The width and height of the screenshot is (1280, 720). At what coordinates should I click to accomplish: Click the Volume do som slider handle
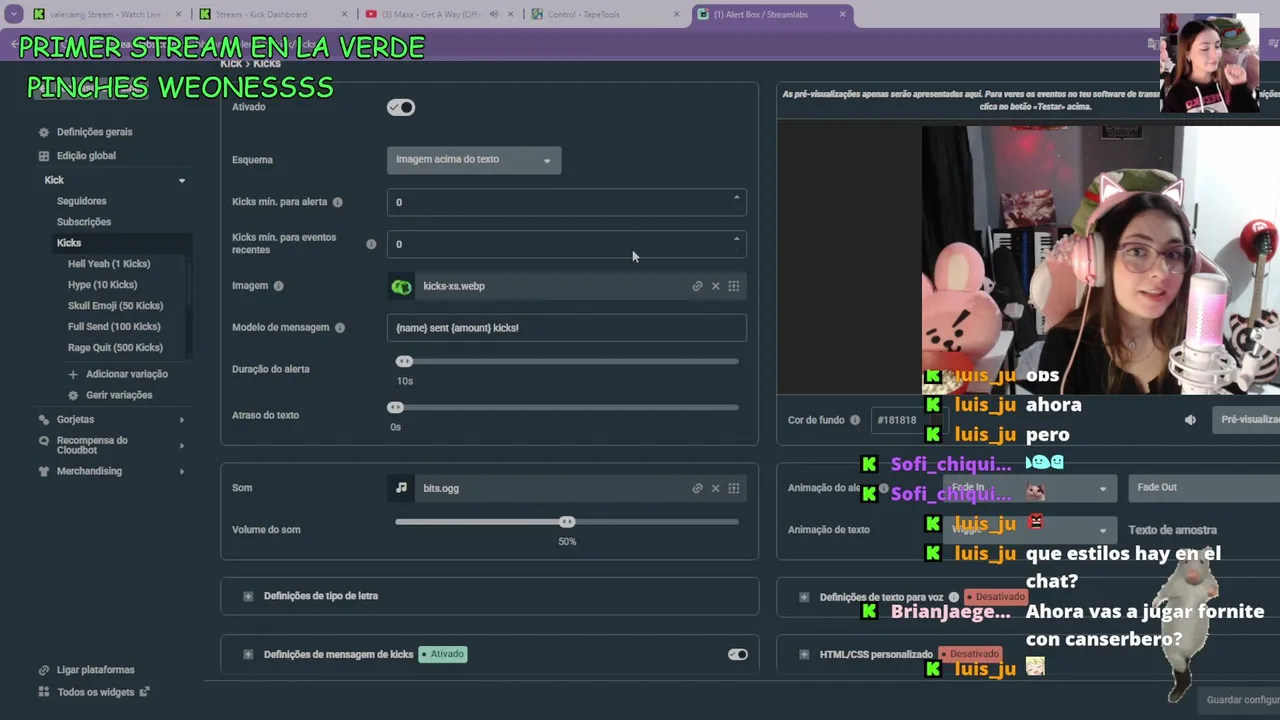[567, 522]
